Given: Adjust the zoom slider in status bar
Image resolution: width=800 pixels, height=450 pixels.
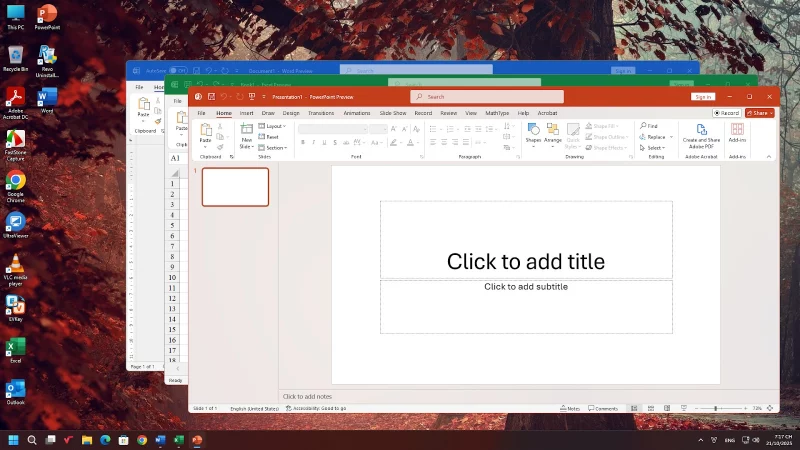Looking at the screenshot, I should (x=715, y=408).
